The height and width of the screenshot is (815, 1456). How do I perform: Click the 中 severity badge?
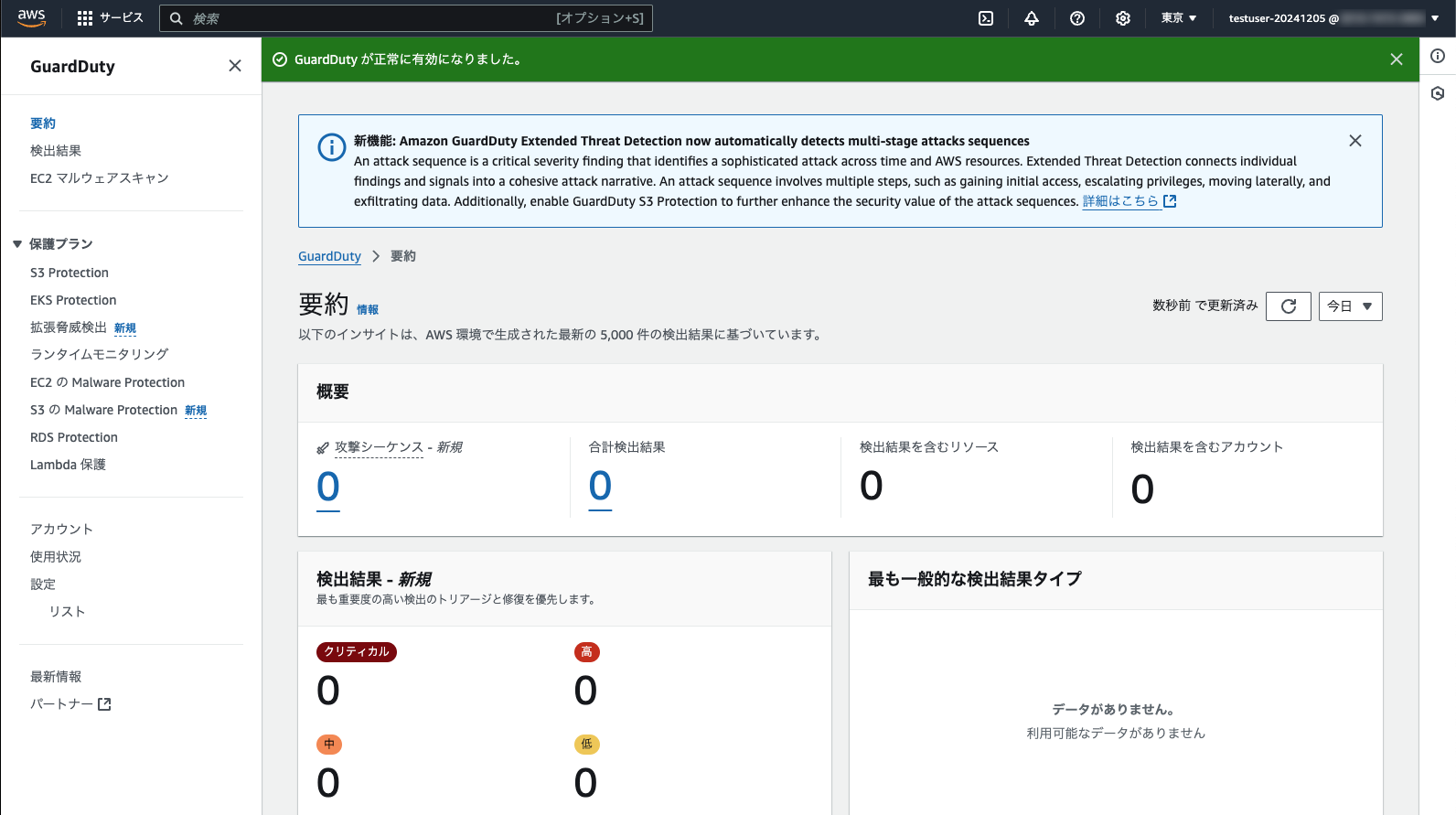coord(329,745)
